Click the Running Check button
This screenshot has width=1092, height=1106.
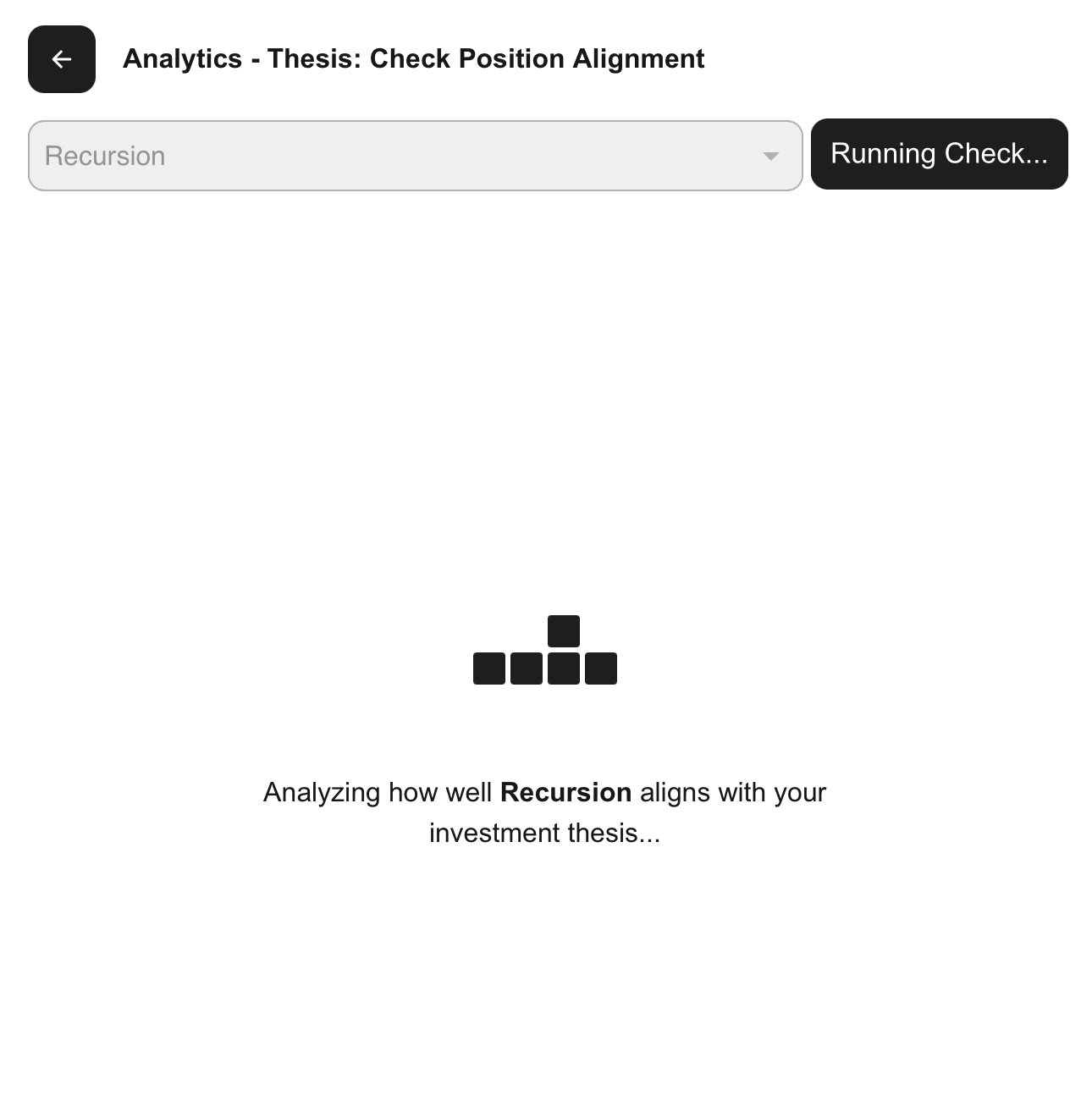point(940,154)
